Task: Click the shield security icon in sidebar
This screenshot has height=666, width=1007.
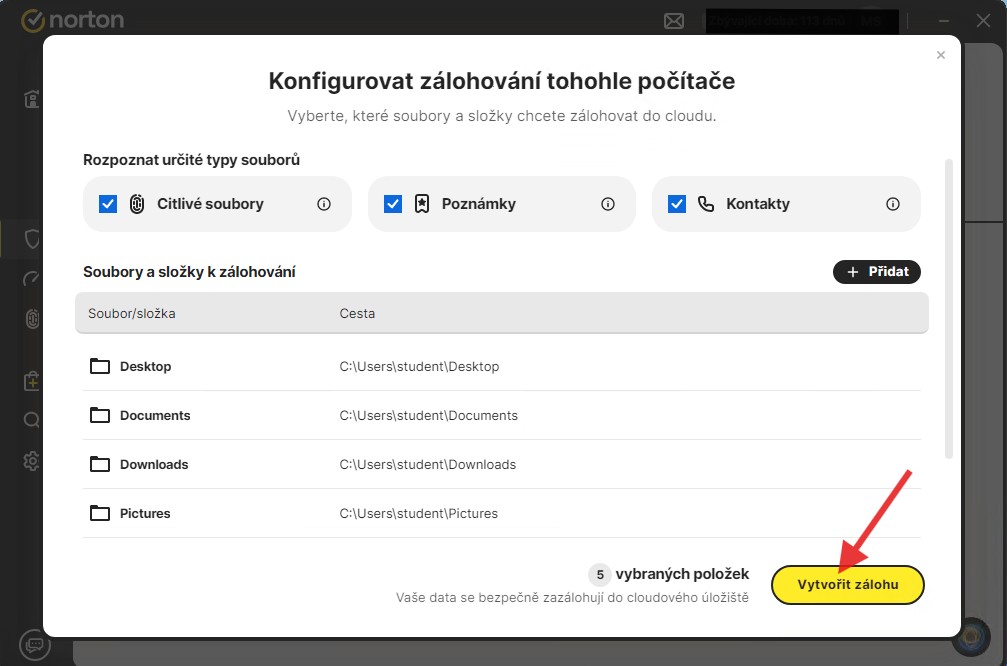Action: tap(32, 239)
